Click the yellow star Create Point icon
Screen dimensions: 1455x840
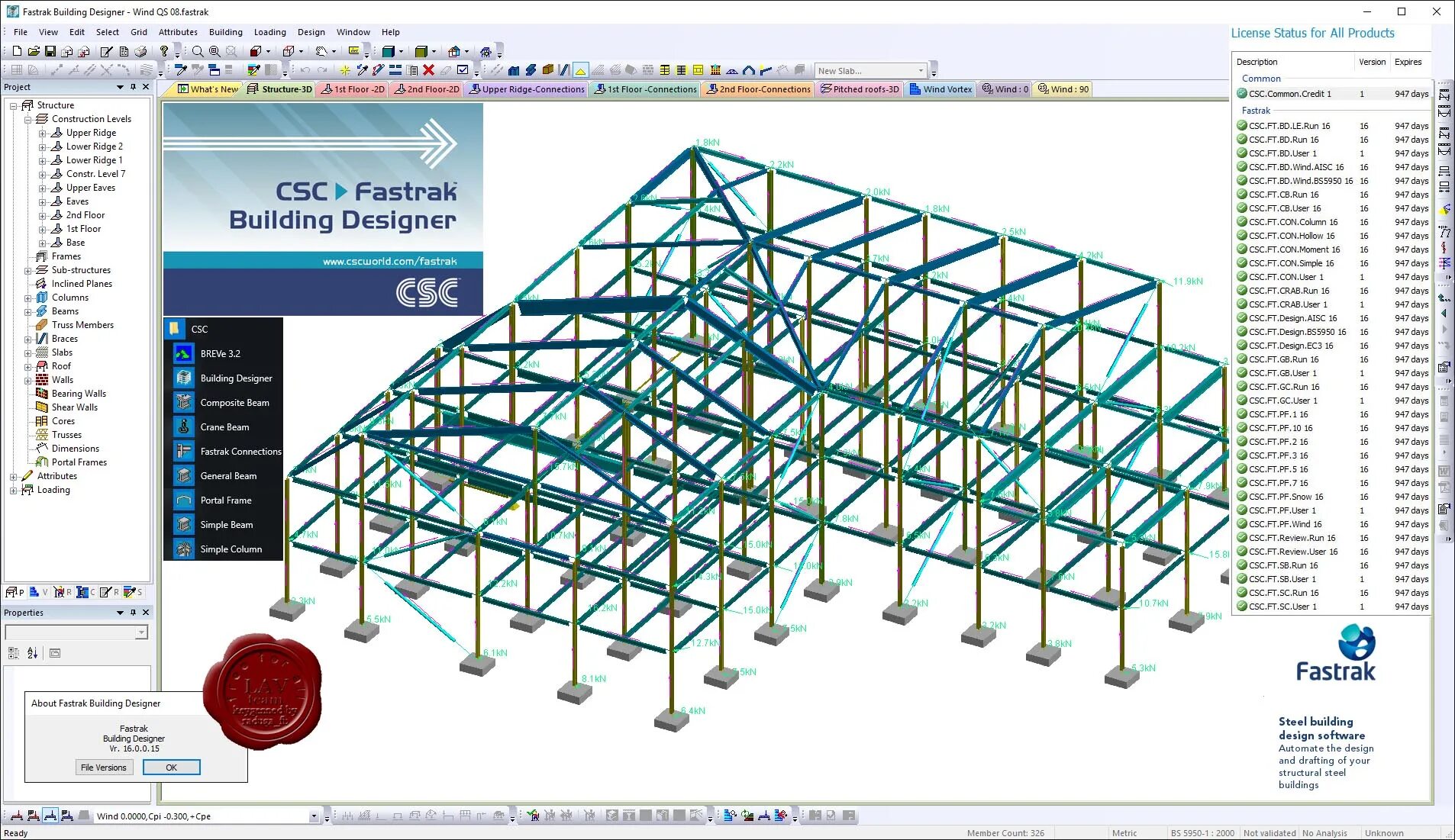click(345, 70)
